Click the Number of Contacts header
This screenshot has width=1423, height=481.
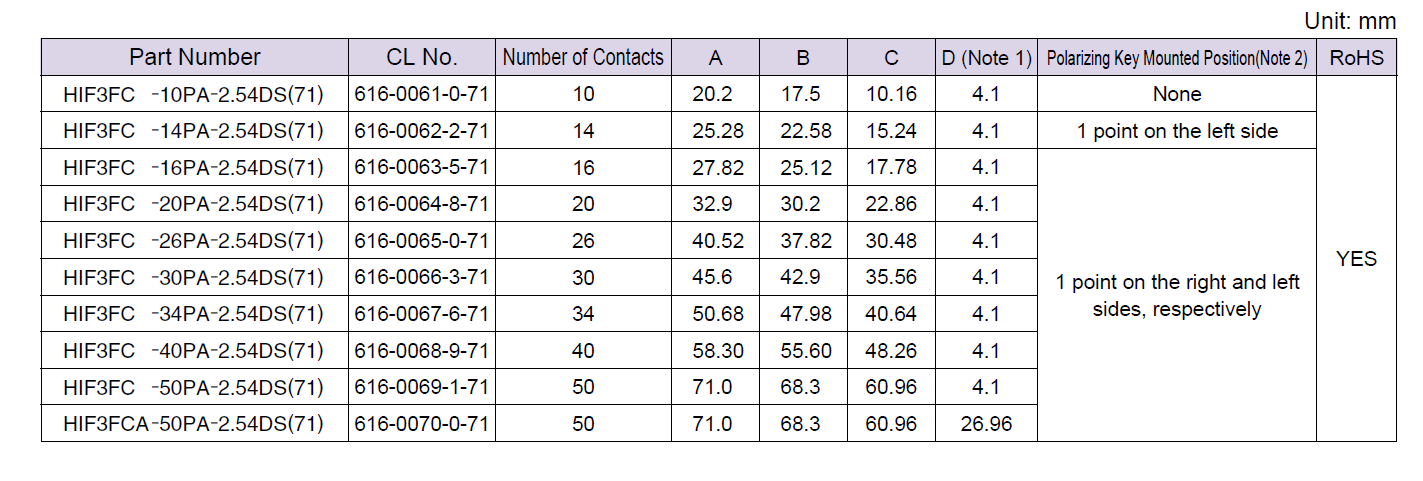tap(583, 57)
